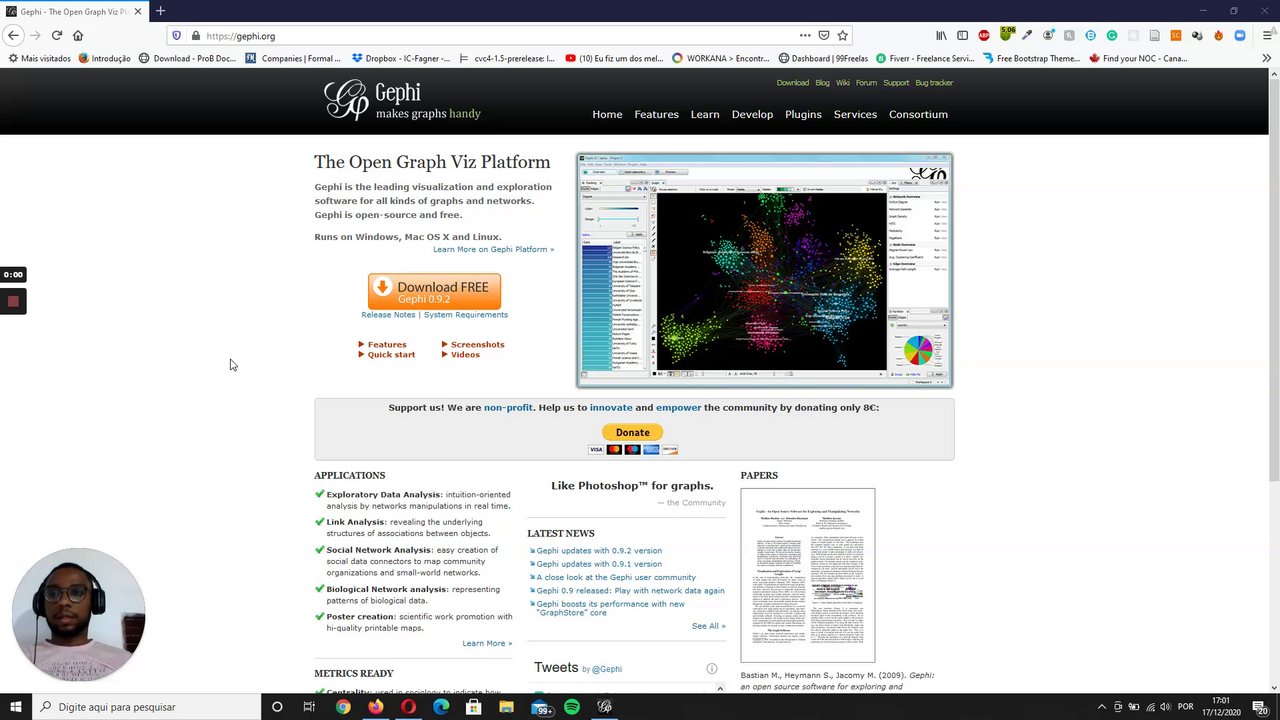The width and height of the screenshot is (1280, 720).
Task: Click the Home menu item
Action: pyautogui.click(x=607, y=114)
